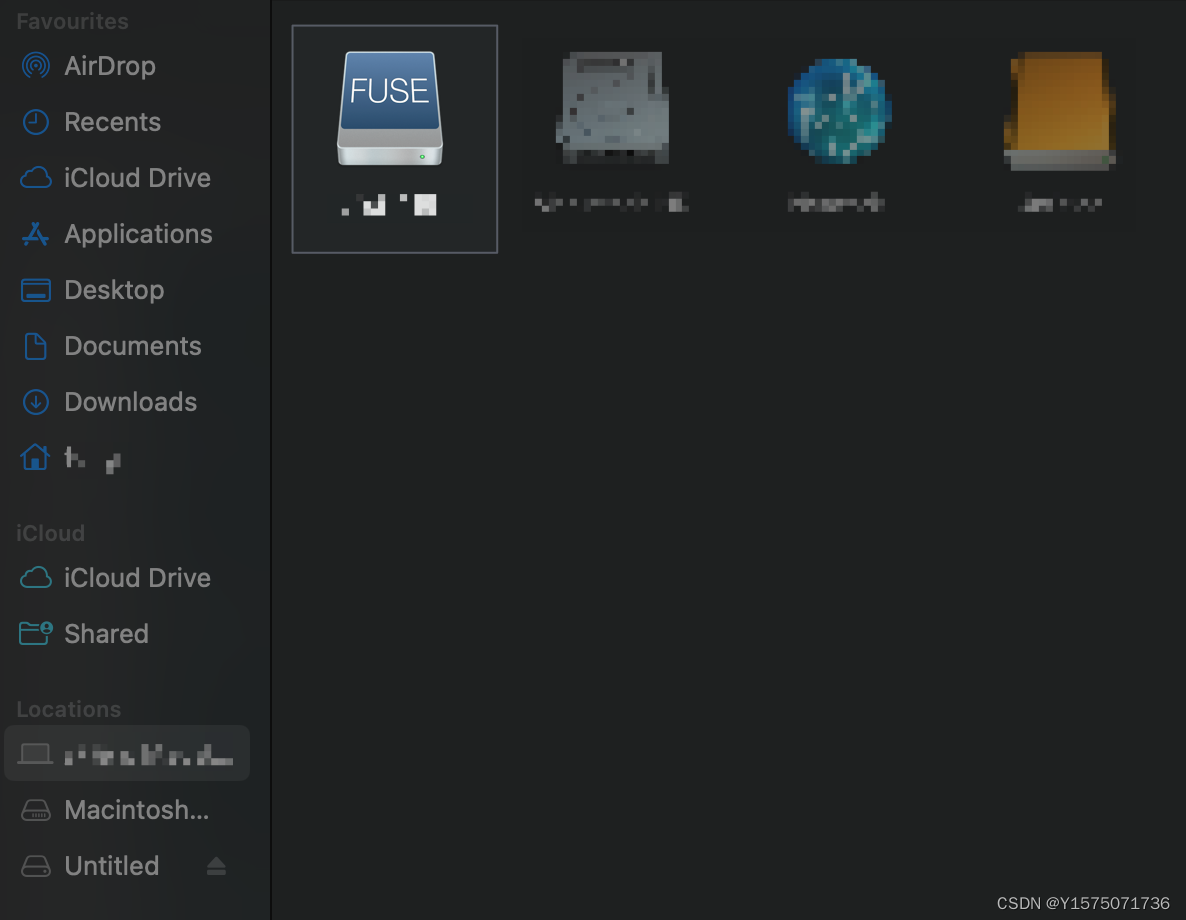This screenshot has height=920, width=1186.
Task: Click the Macintosh hard drive icon
Action: (x=36, y=810)
